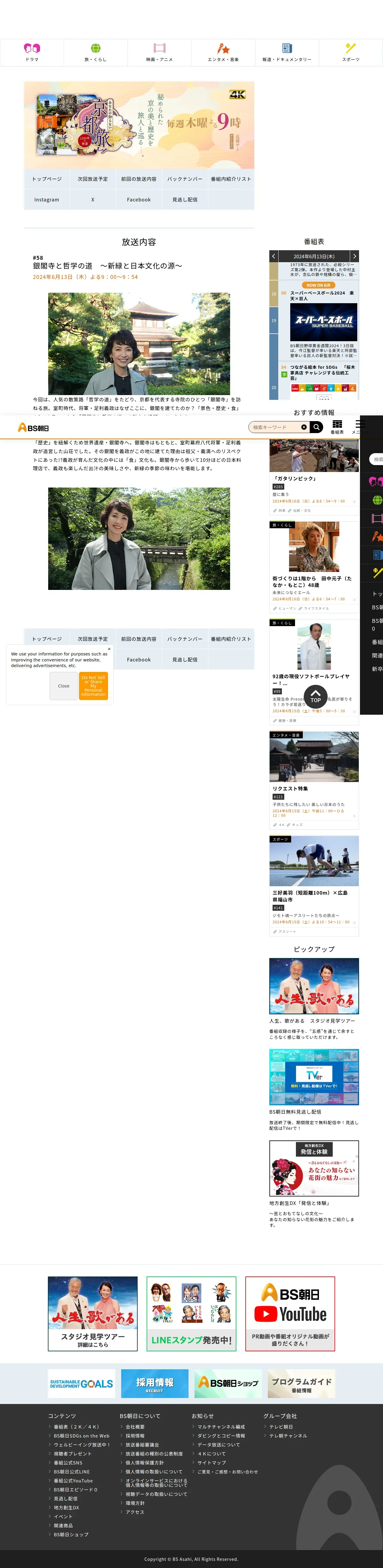
Task: Open the 地方創生DX 発信と体験 pickup thumbnail
Action: [314, 1168]
